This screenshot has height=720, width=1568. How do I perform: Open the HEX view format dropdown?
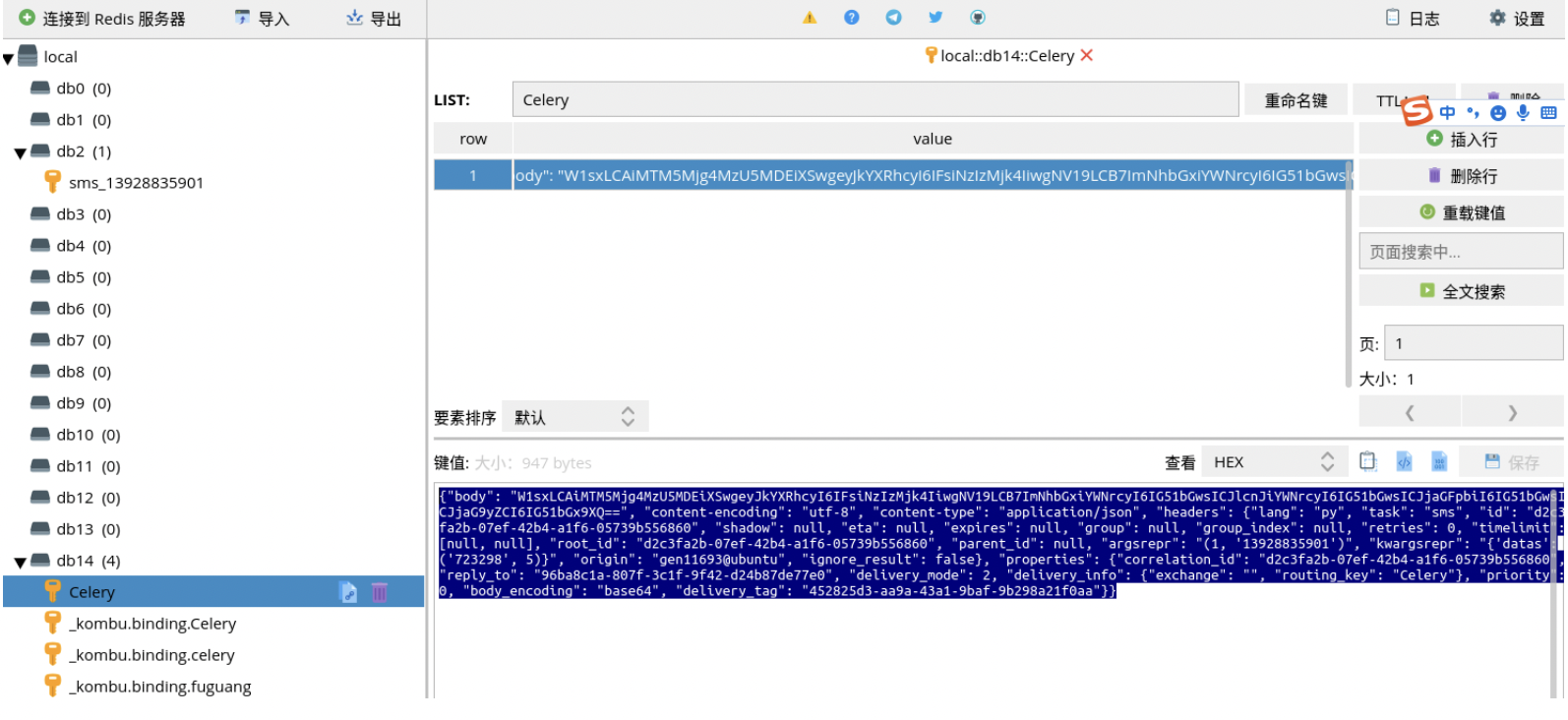(x=1274, y=461)
